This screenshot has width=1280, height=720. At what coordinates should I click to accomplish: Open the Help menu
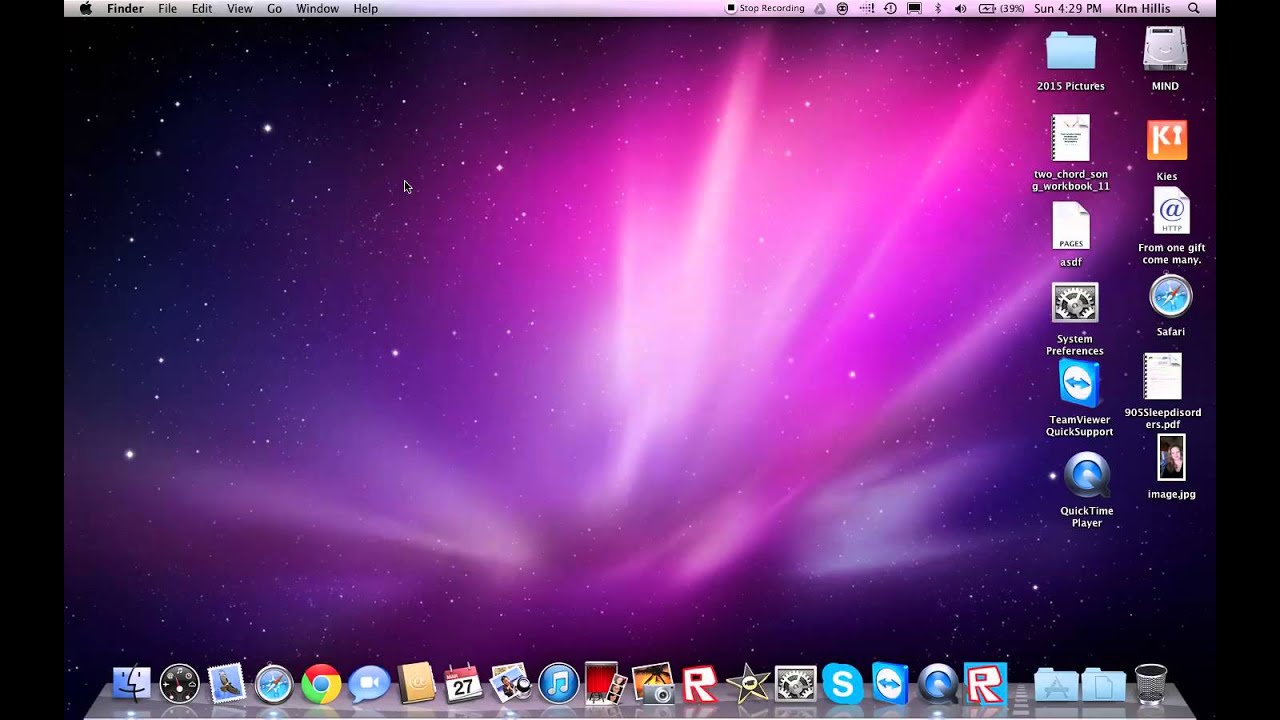coord(366,8)
